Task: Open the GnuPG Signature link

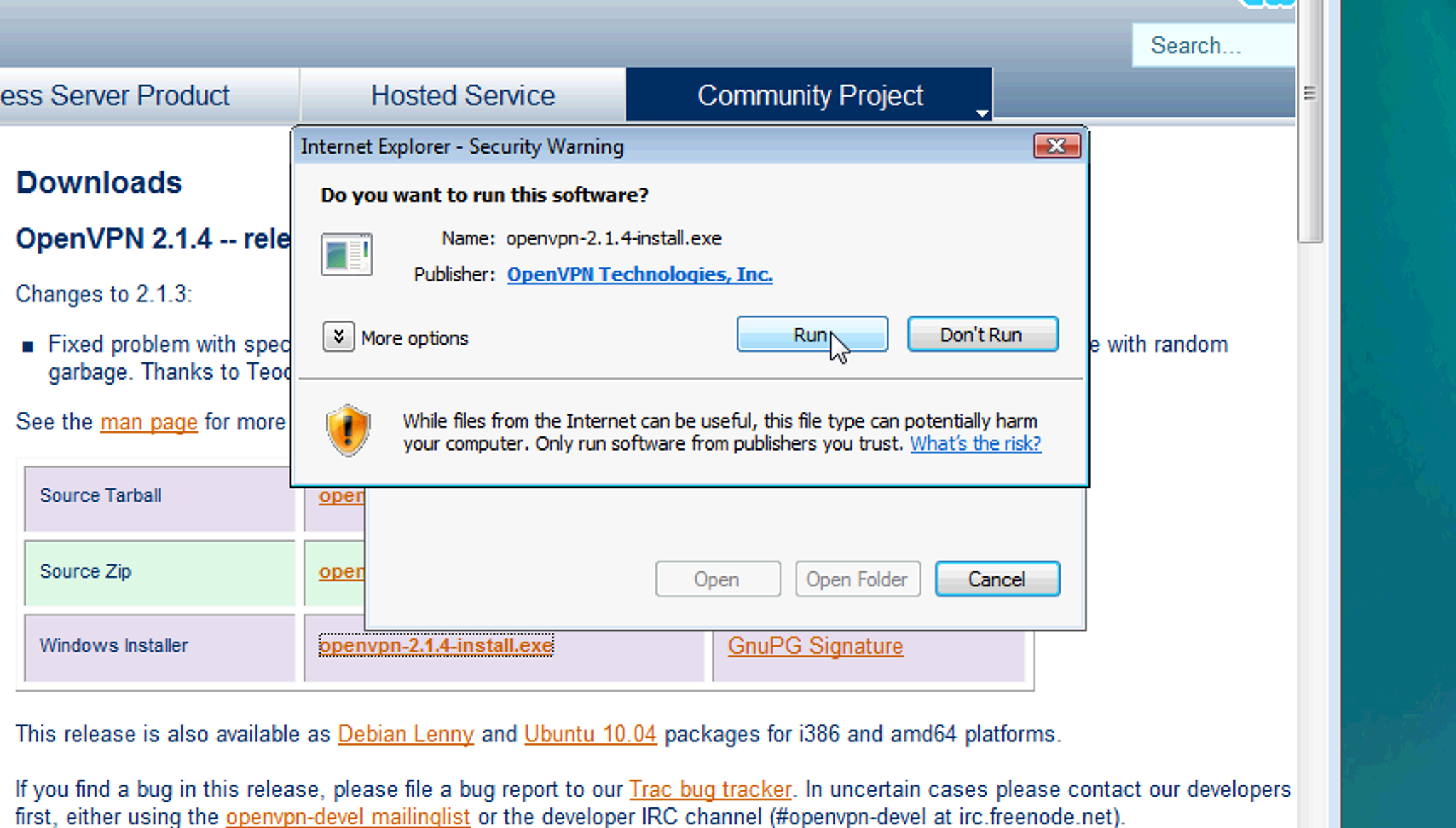Action: [815, 645]
